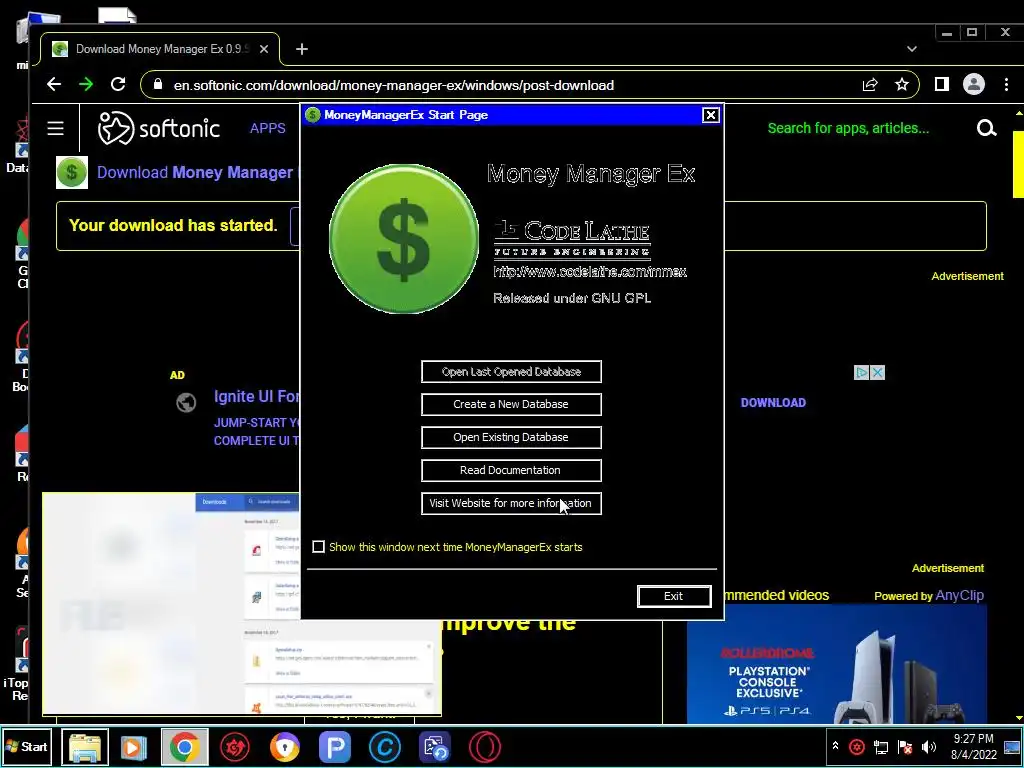
Task: Click the large green dollar logo
Action: tap(404, 239)
